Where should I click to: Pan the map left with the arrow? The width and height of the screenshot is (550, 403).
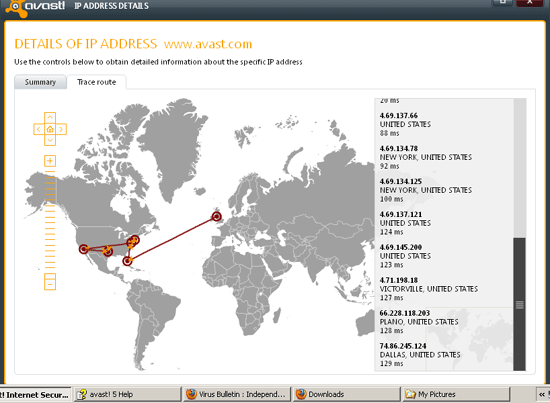(x=39, y=129)
